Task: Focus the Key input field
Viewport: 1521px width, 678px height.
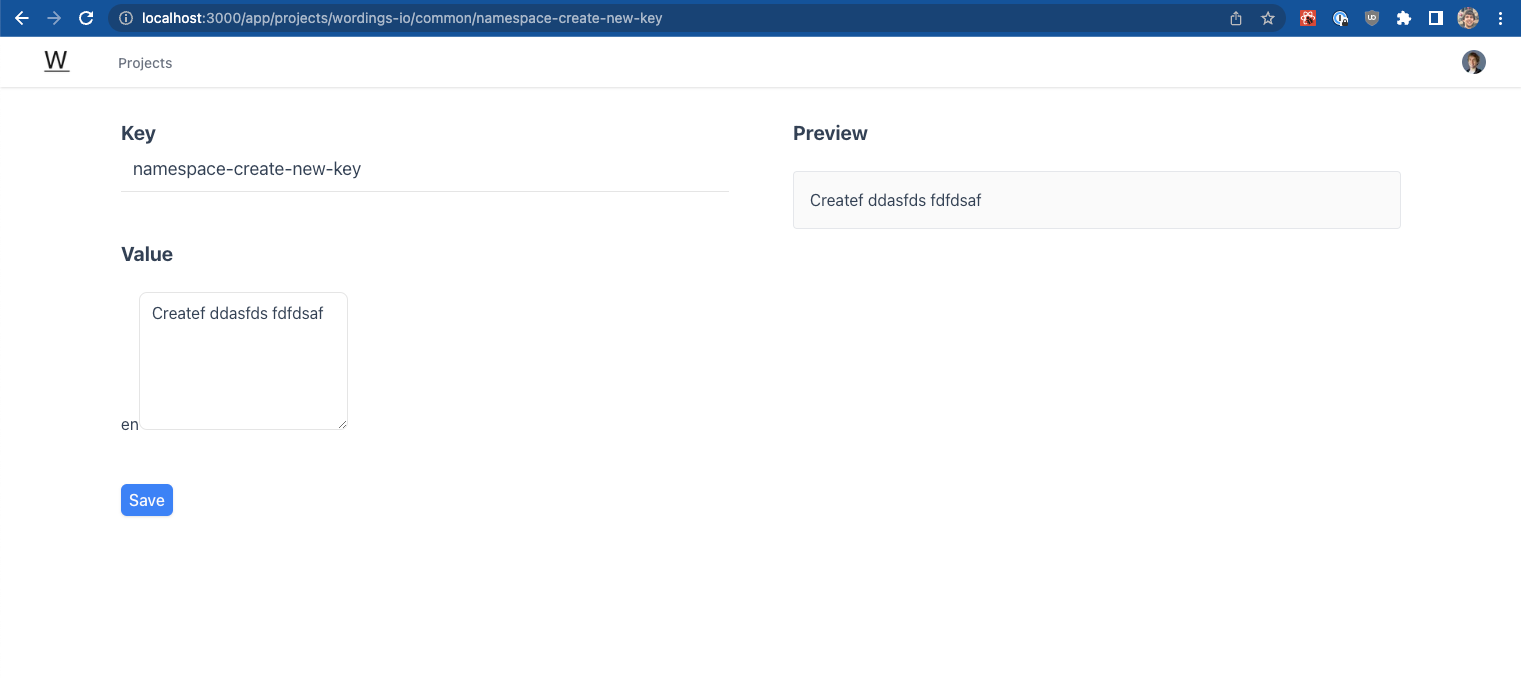Action: [x=425, y=170]
